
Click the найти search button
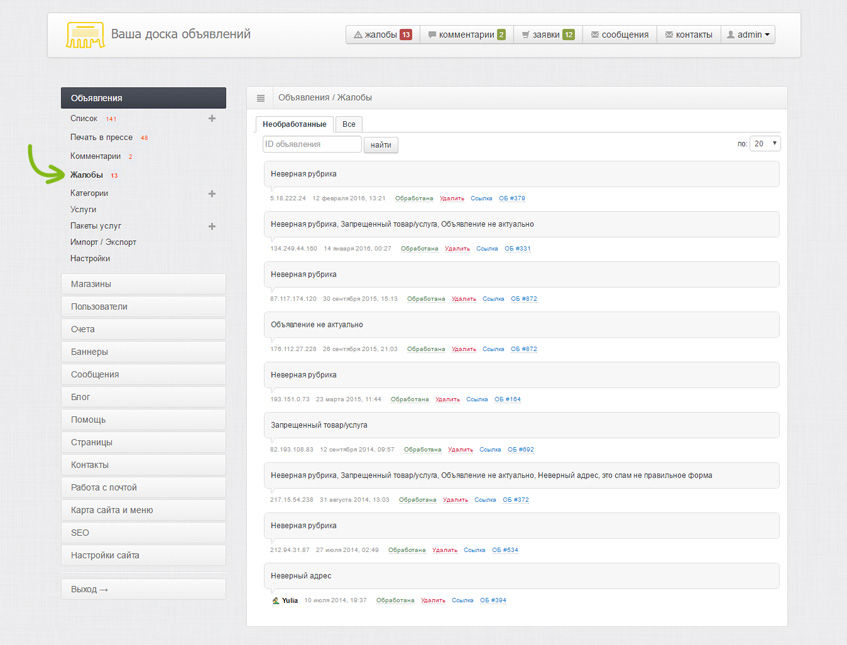tap(381, 145)
